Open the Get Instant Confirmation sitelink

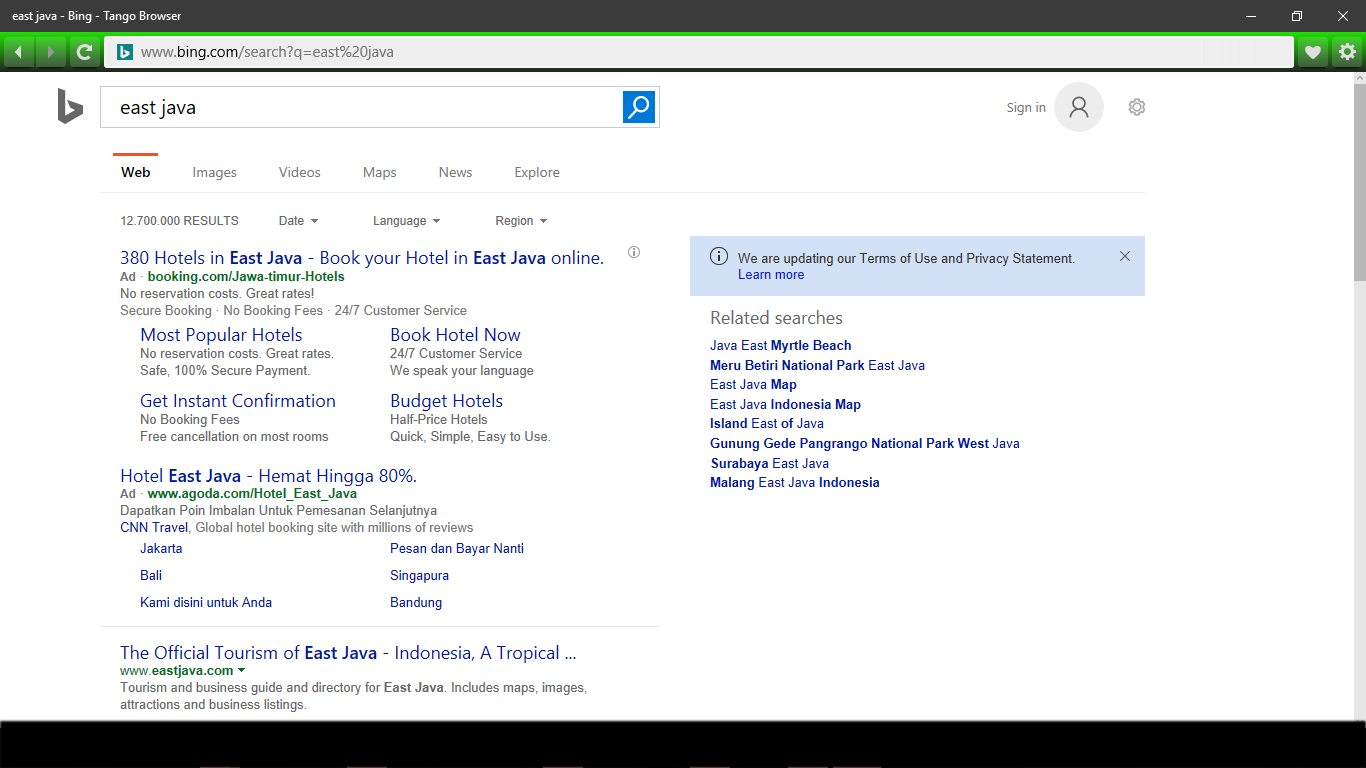[x=238, y=401]
